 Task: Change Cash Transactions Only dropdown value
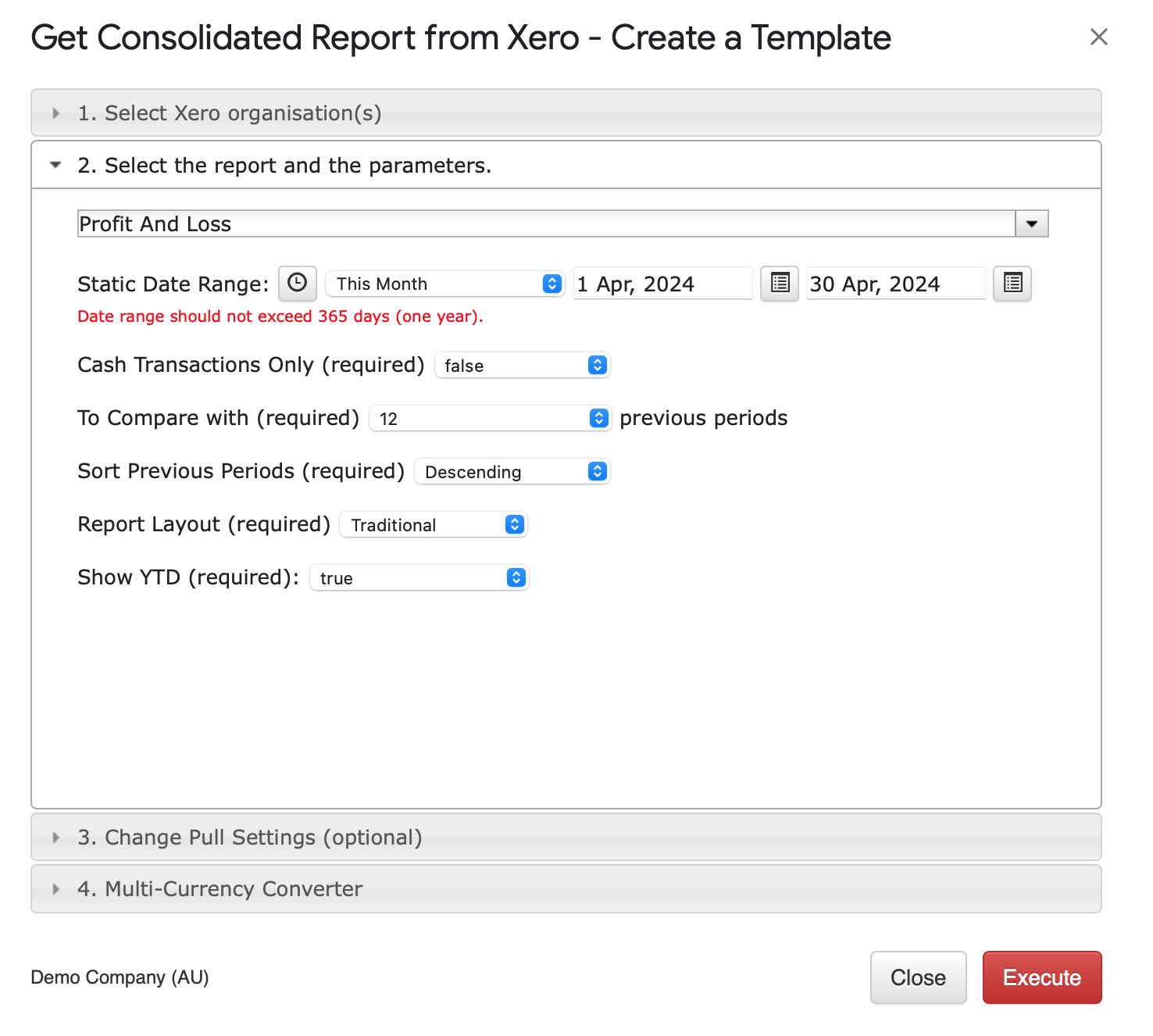(x=522, y=365)
